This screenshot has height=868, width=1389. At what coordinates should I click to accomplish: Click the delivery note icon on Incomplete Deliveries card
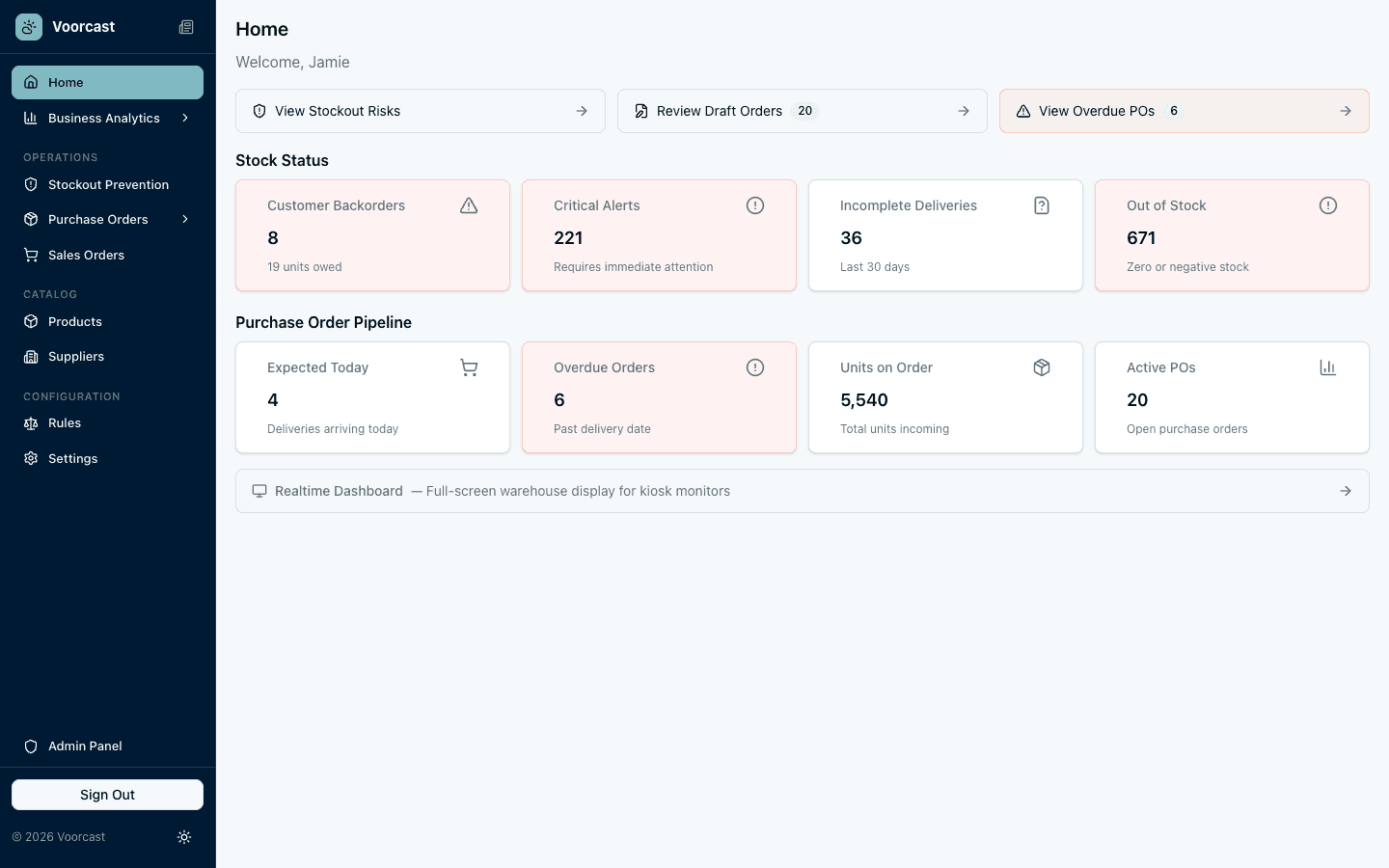1042,204
